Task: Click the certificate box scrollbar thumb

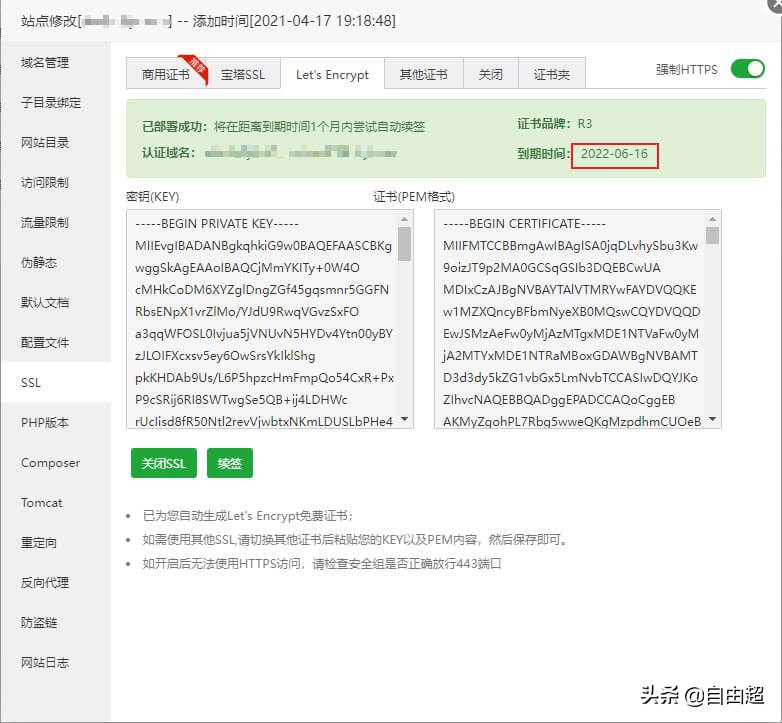Action: coord(713,235)
